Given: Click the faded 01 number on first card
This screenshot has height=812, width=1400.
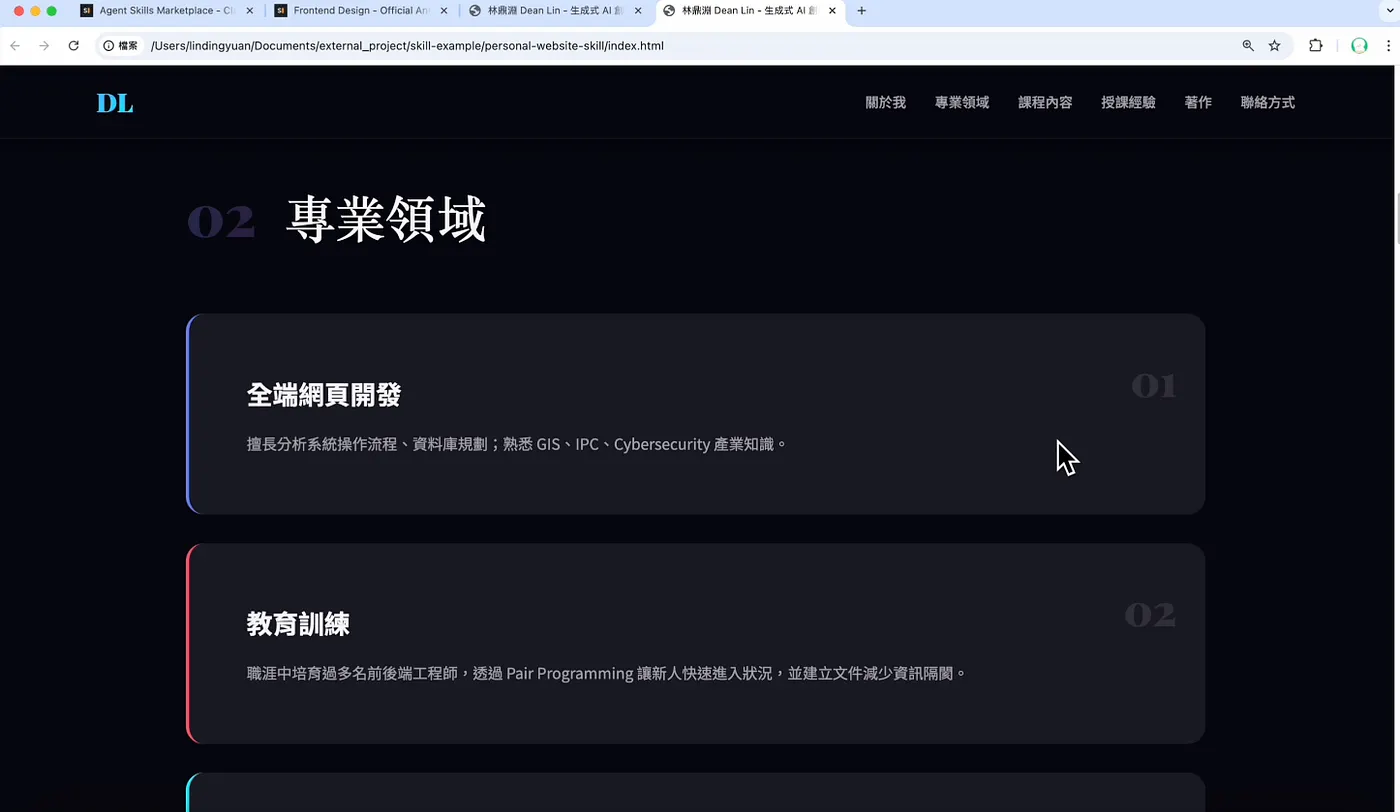Looking at the screenshot, I should [x=1154, y=386].
